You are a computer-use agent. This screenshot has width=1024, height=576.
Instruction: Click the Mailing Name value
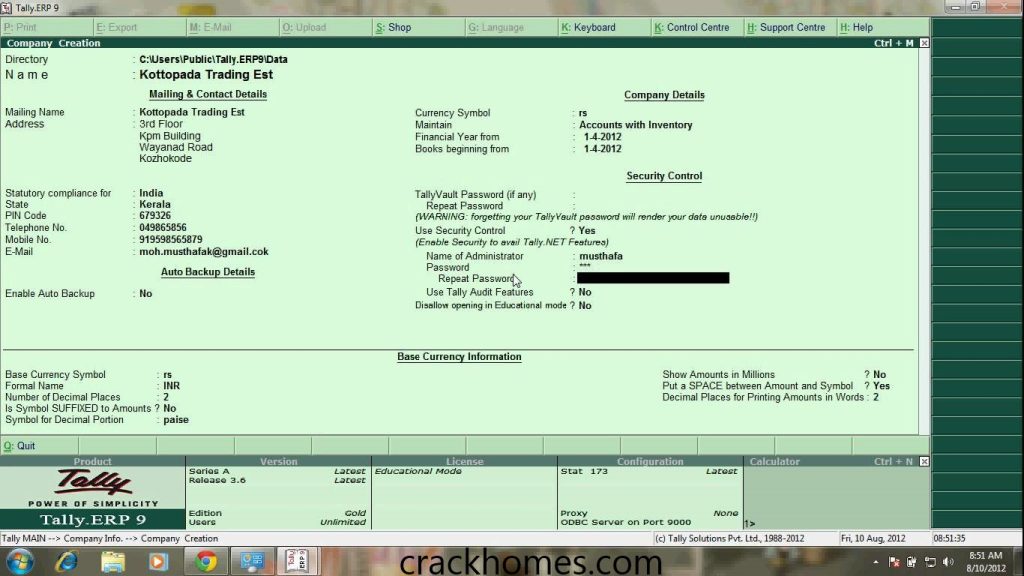coord(191,112)
